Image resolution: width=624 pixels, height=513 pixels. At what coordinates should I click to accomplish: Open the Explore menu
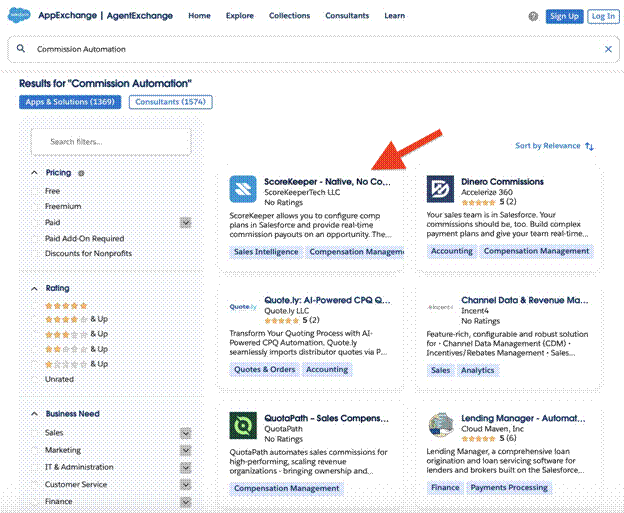pos(239,16)
